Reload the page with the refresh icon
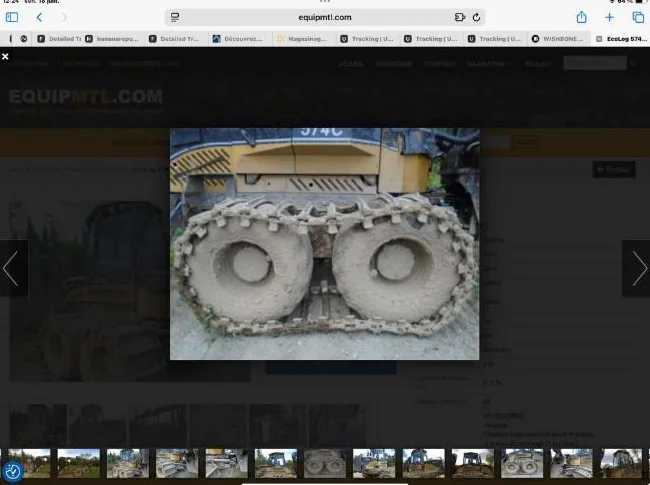This screenshot has height=485, width=650. (x=476, y=17)
